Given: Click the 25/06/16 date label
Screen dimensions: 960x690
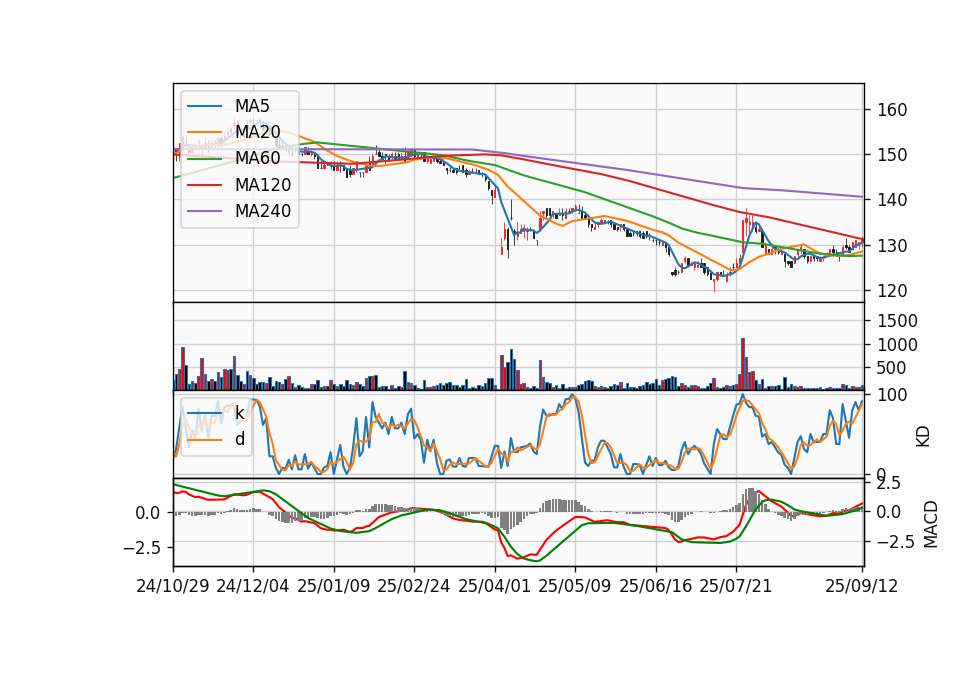Looking at the screenshot, I should [656, 586].
